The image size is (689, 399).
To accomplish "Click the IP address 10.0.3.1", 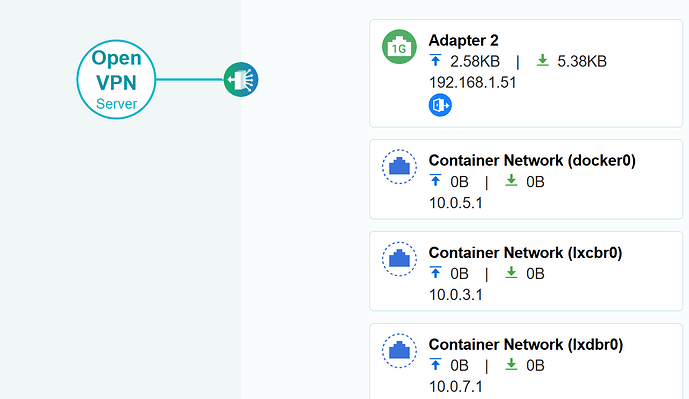I will 456,295.
